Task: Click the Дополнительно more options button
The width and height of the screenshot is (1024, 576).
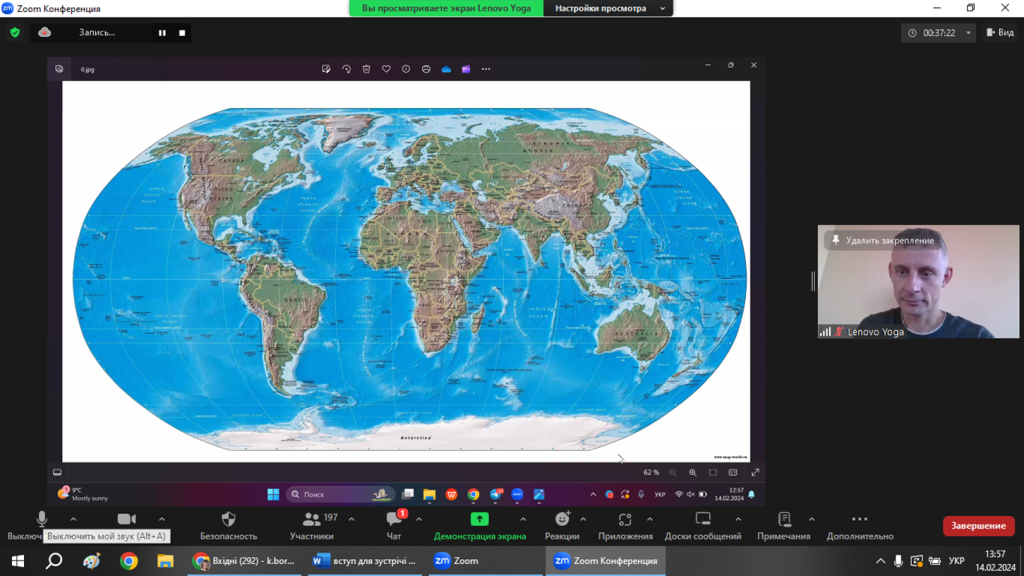Action: (x=859, y=526)
